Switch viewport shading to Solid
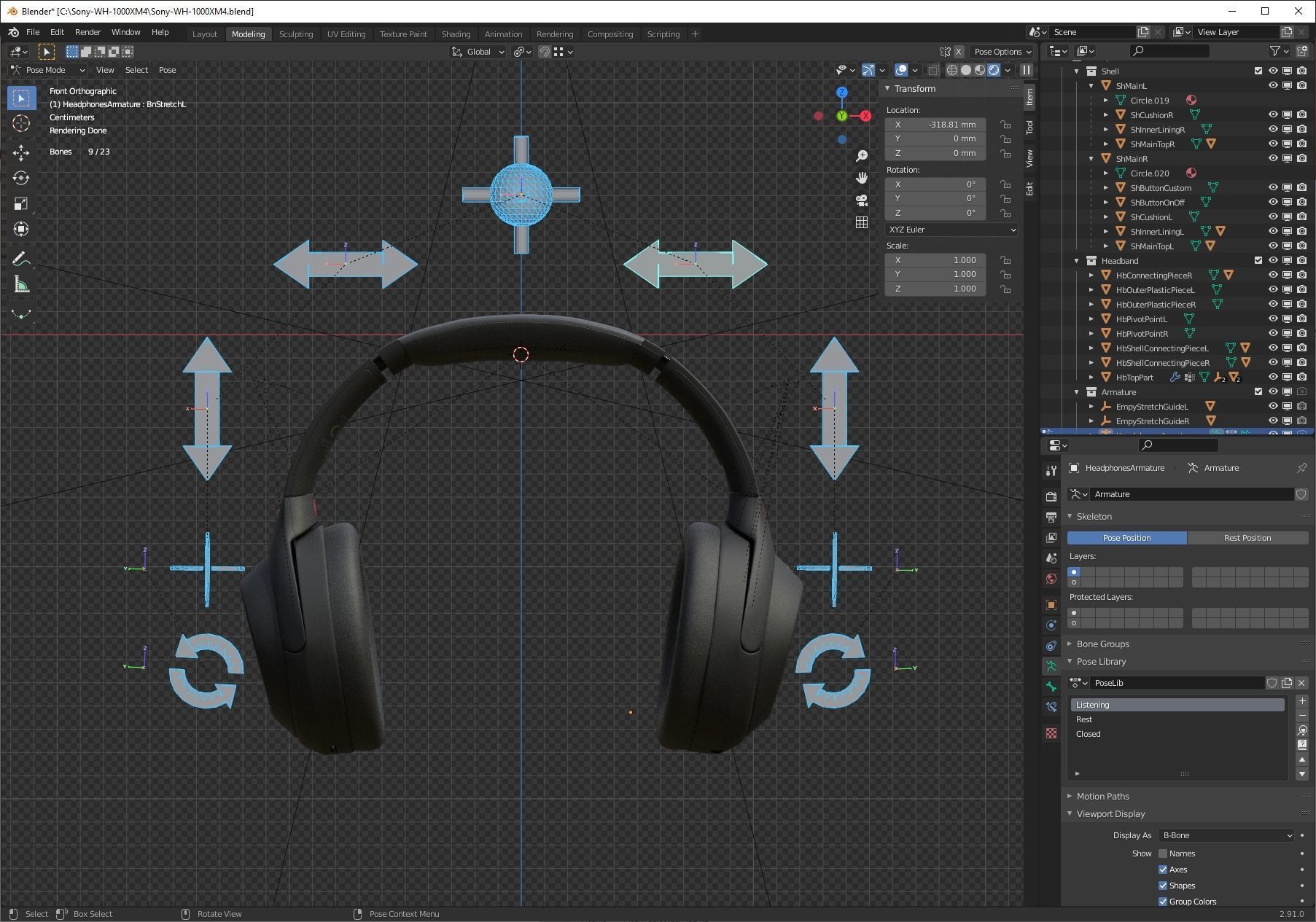Image resolution: width=1316 pixels, height=922 pixels. (x=966, y=70)
